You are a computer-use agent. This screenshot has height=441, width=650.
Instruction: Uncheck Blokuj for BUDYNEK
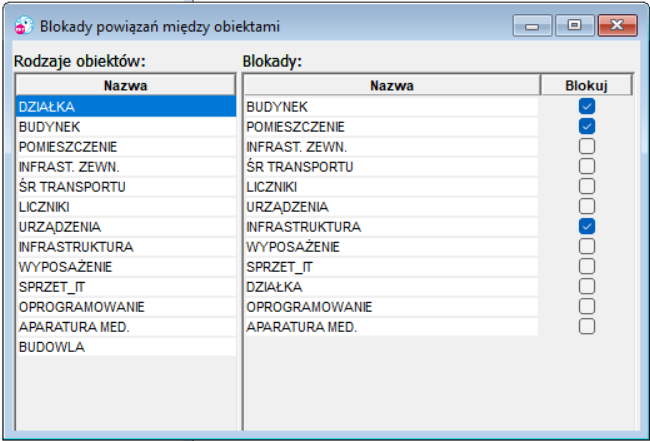pyautogui.click(x=587, y=107)
